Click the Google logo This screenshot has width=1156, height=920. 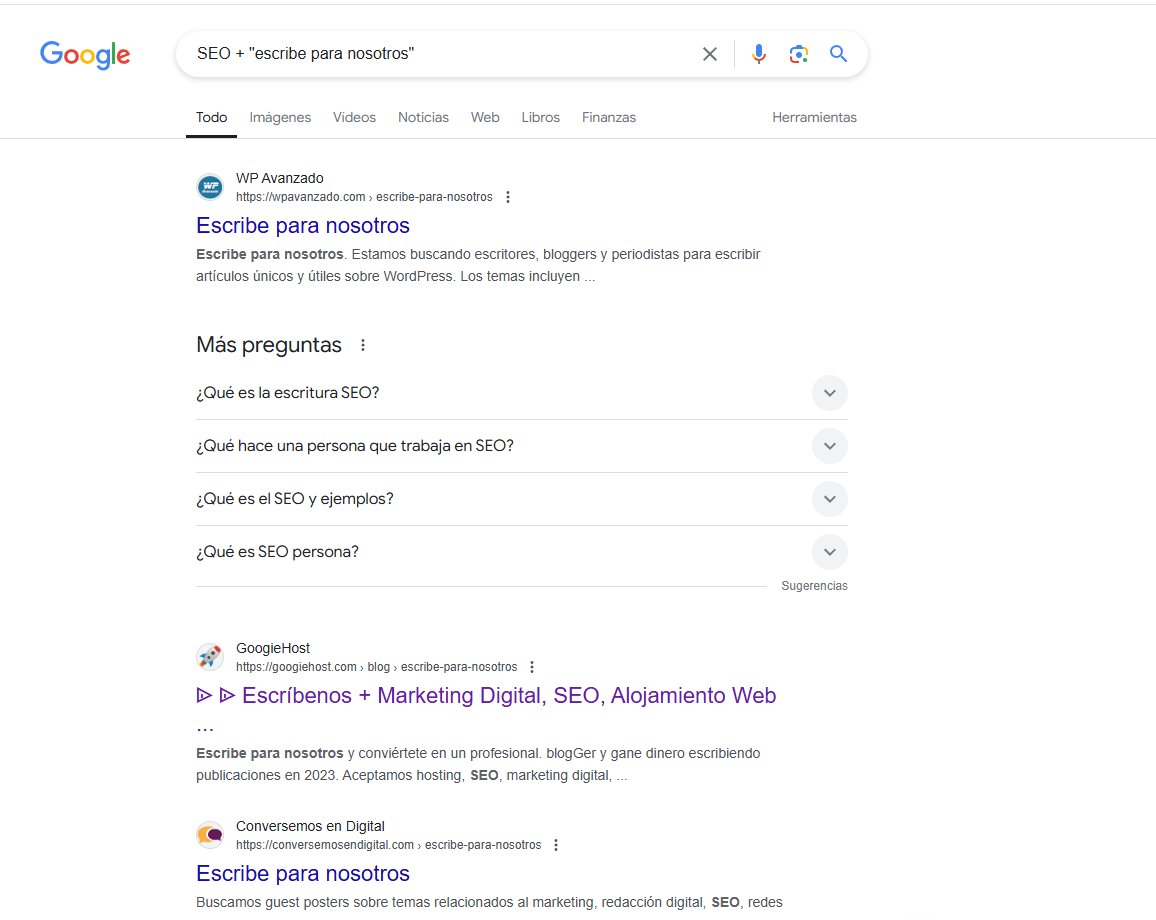point(85,55)
